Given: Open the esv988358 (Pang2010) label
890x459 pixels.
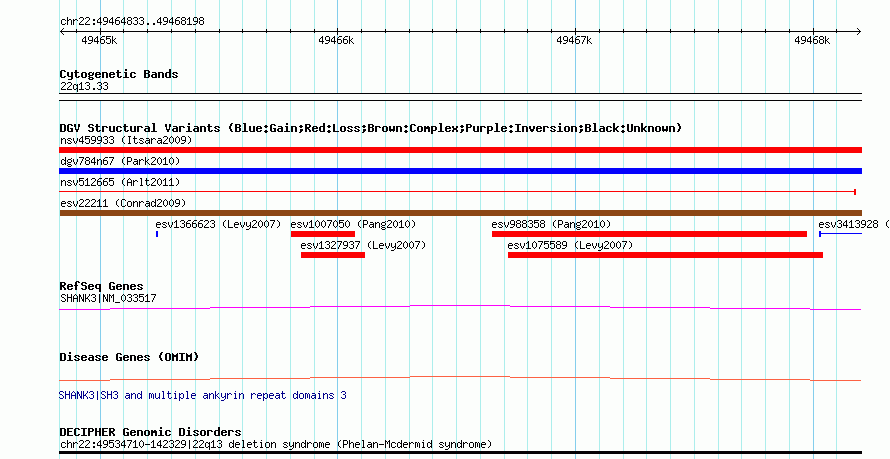Looking at the screenshot, I should coord(551,224).
